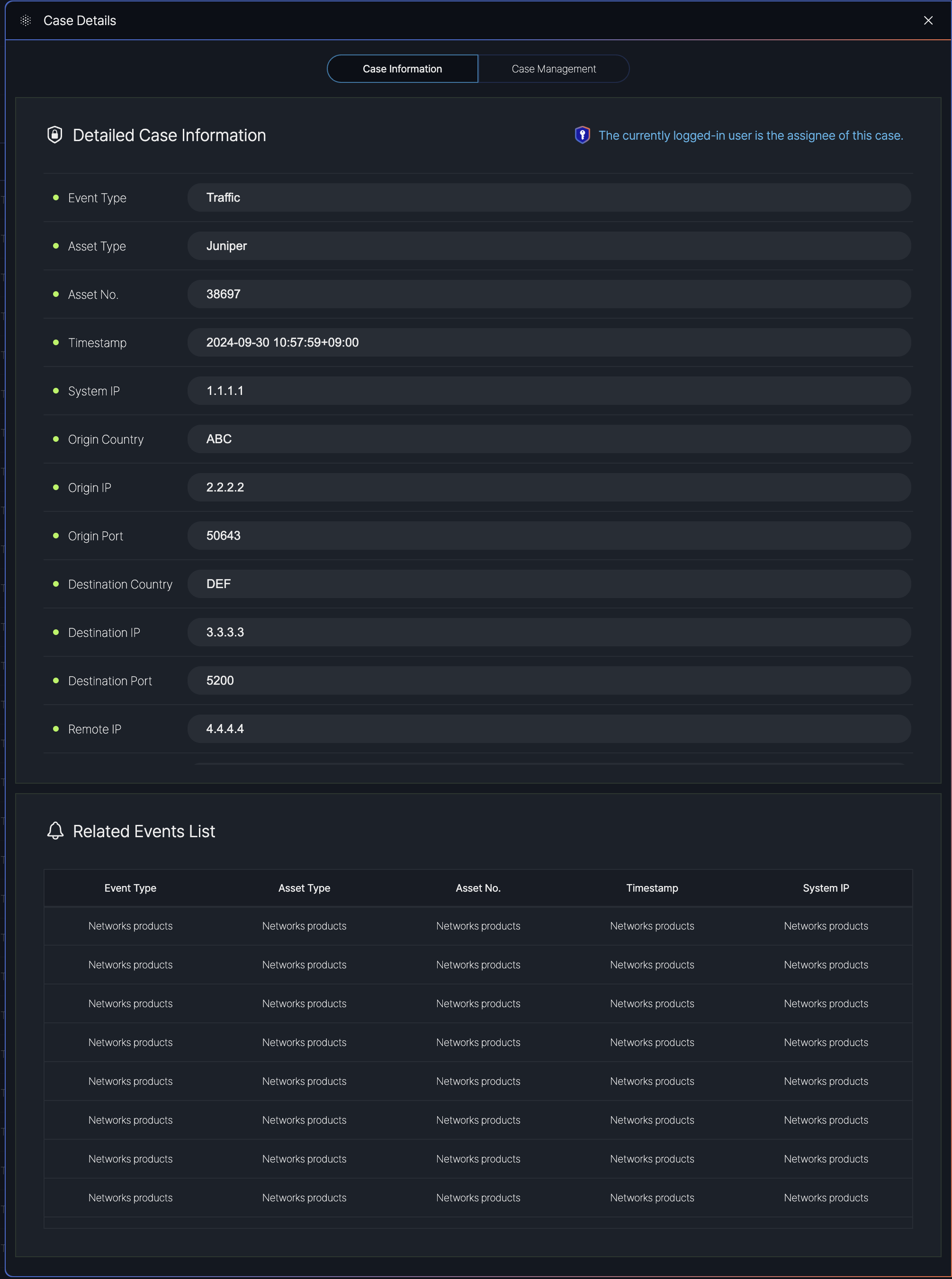Viewport: 952px width, 1279px height.
Task: Click the Case Details header logo icon
Action: (x=26, y=21)
